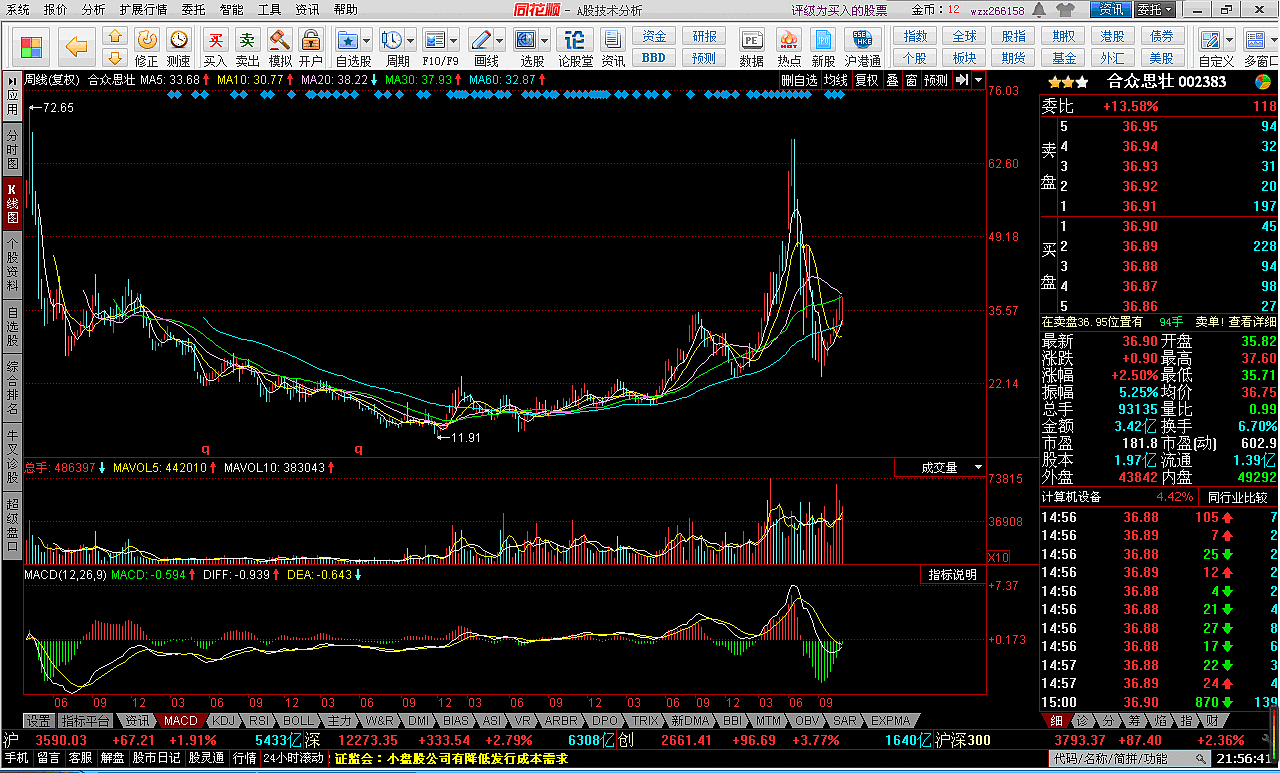Expand the 周期 period dropdown arrow
Viewport: 1280px width, 773px height.
[409, 40]
